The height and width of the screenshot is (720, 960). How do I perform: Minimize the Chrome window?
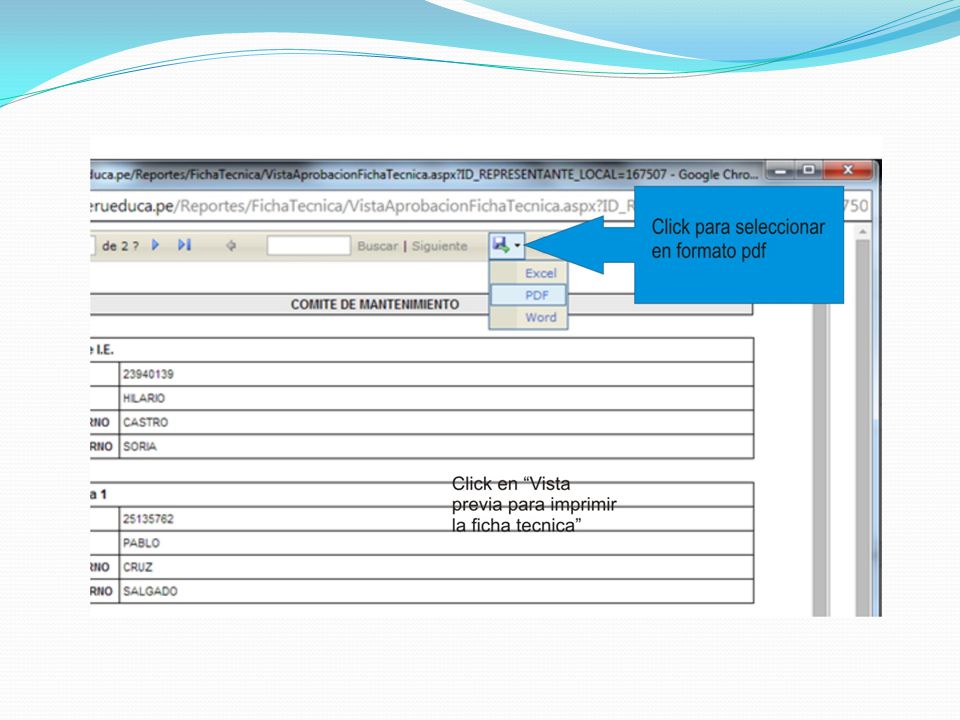click(781, 170)
